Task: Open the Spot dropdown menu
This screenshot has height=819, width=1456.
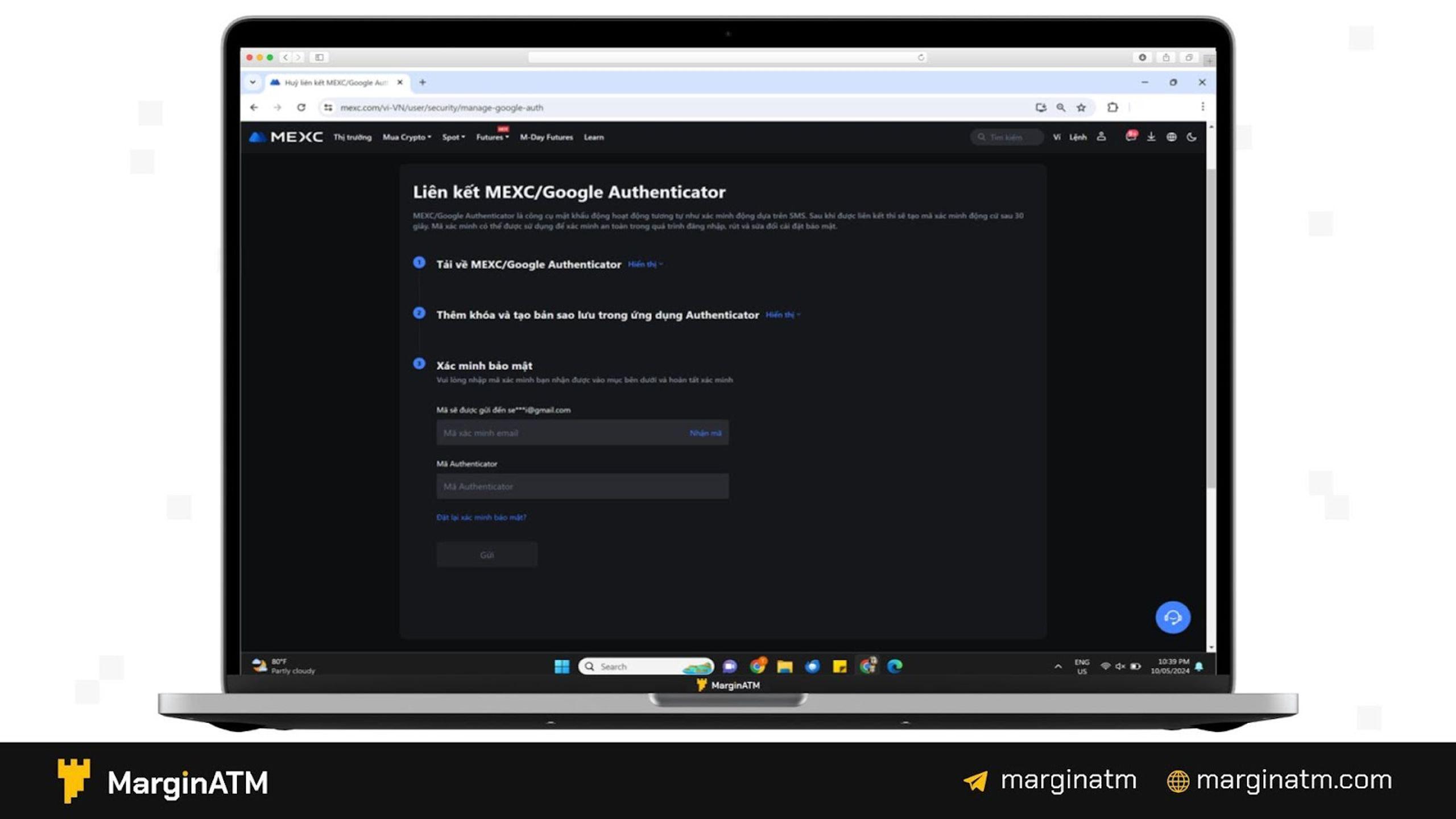Action: 453,137
